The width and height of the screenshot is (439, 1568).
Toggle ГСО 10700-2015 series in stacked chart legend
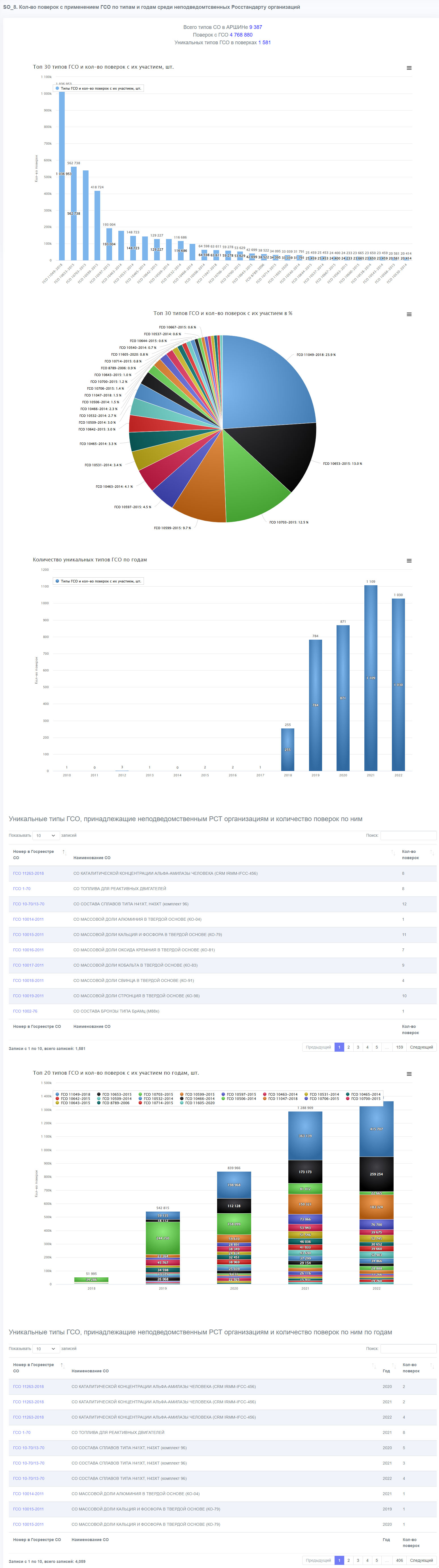point(363,1099)
